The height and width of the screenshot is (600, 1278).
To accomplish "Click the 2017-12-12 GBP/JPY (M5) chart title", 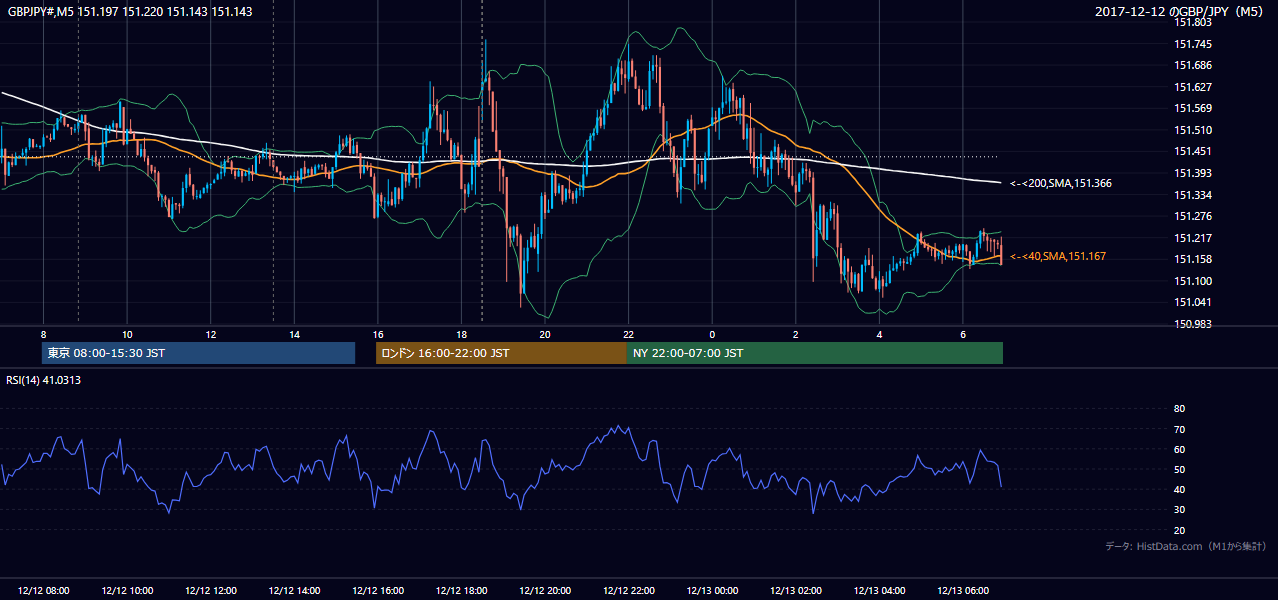I will [x=1181, y=12].
